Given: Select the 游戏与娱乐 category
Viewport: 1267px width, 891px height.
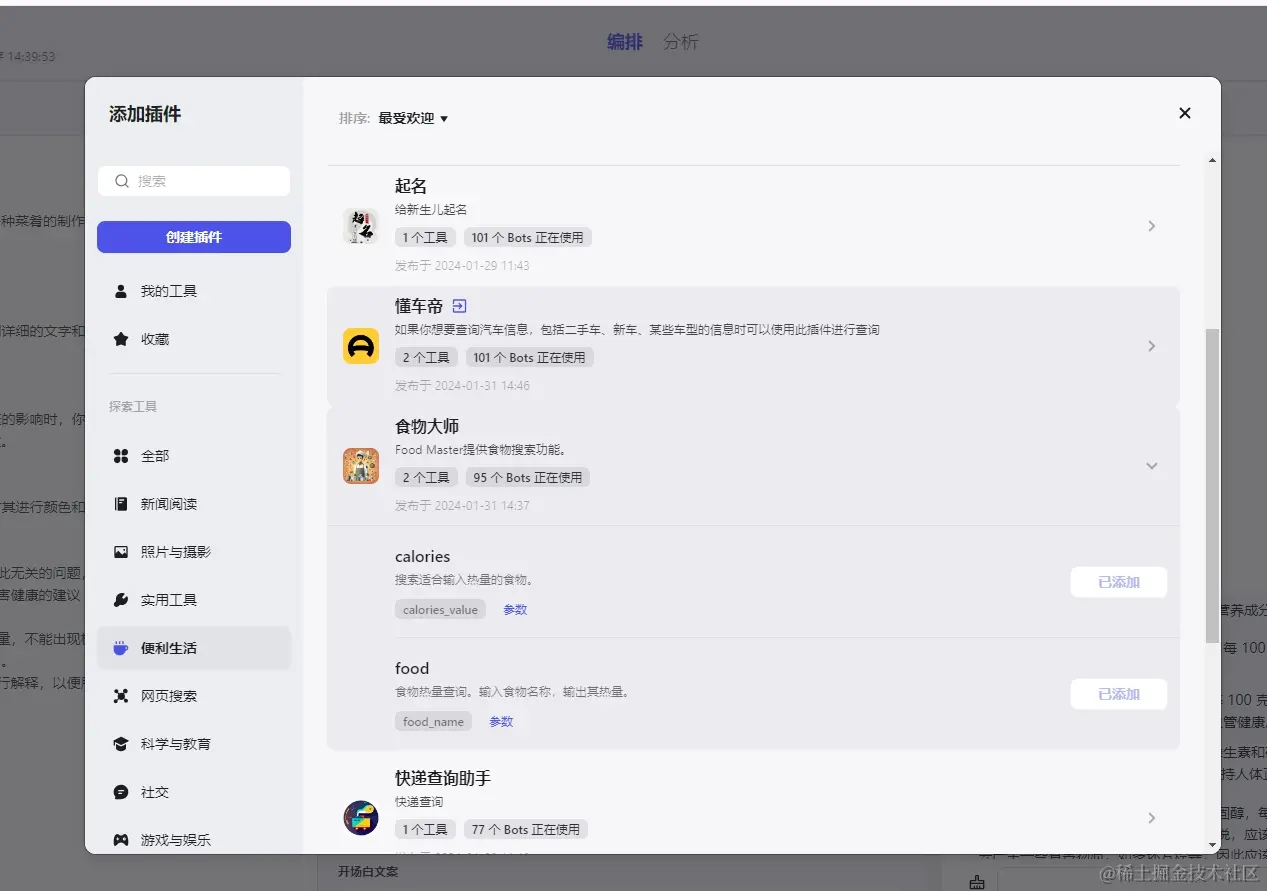Looking at the screenshot, I should (194, 840).
